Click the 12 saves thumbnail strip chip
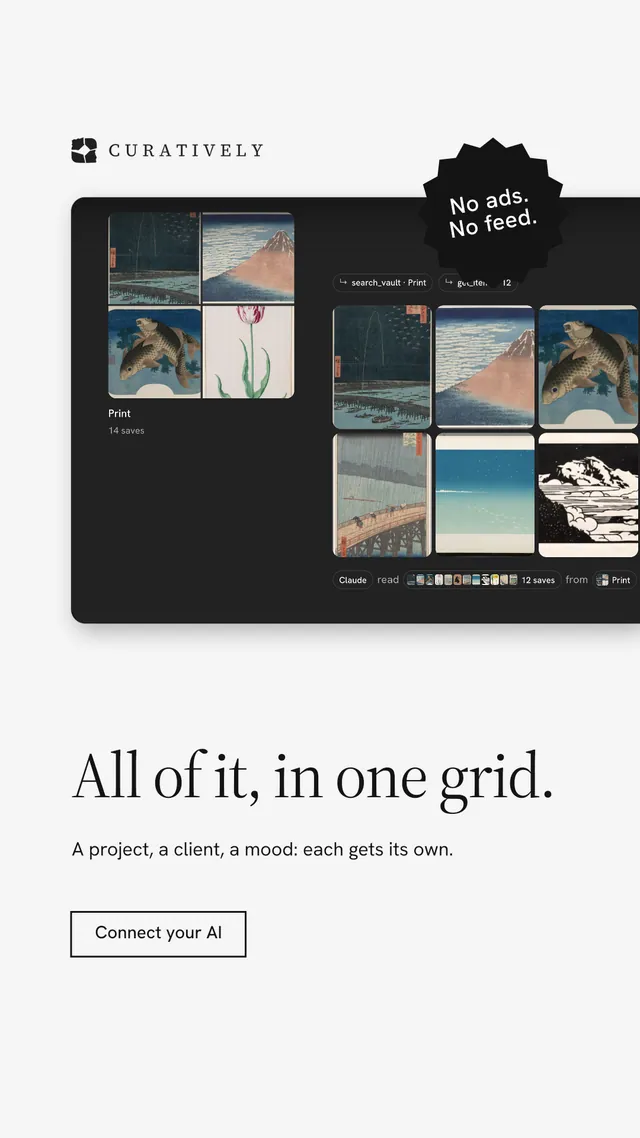 [x=482, y=580]
